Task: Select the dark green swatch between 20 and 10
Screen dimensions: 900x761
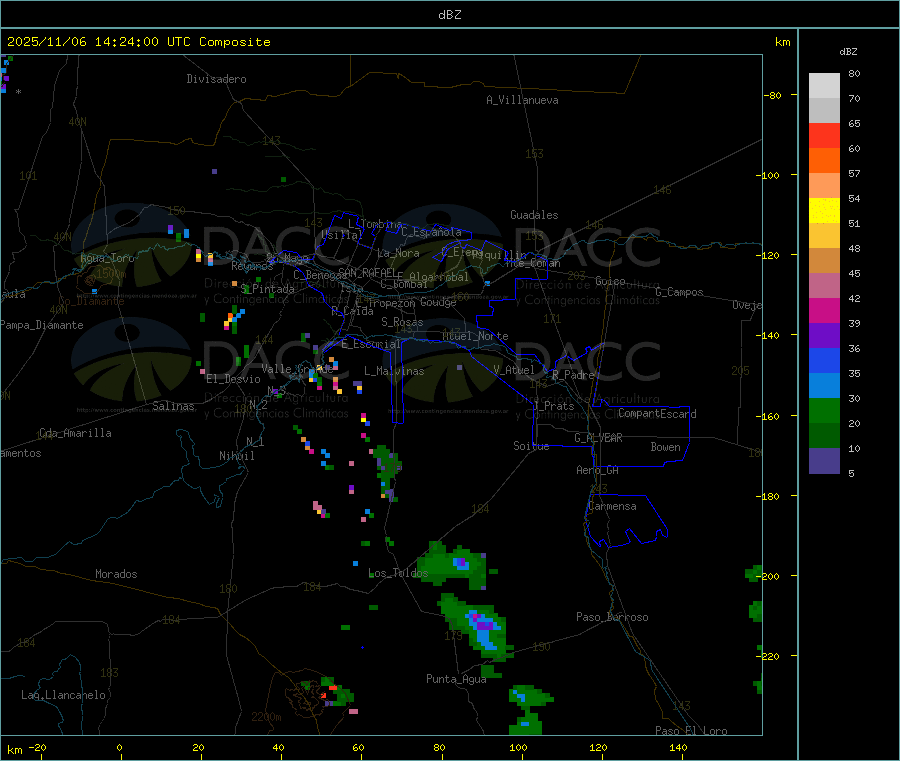Action: [824, 436]
